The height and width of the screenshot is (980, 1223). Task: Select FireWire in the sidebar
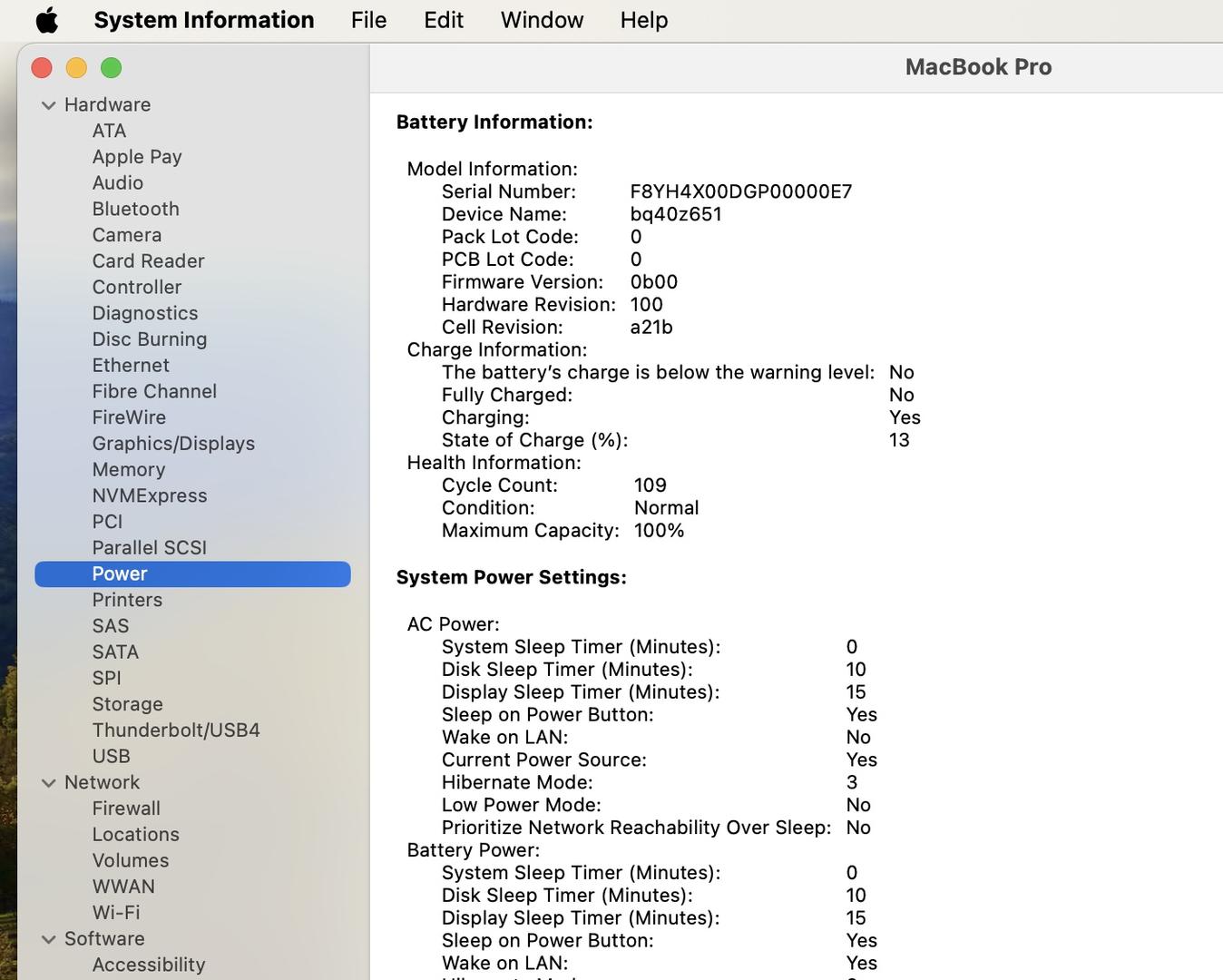(x=129, y=417)
